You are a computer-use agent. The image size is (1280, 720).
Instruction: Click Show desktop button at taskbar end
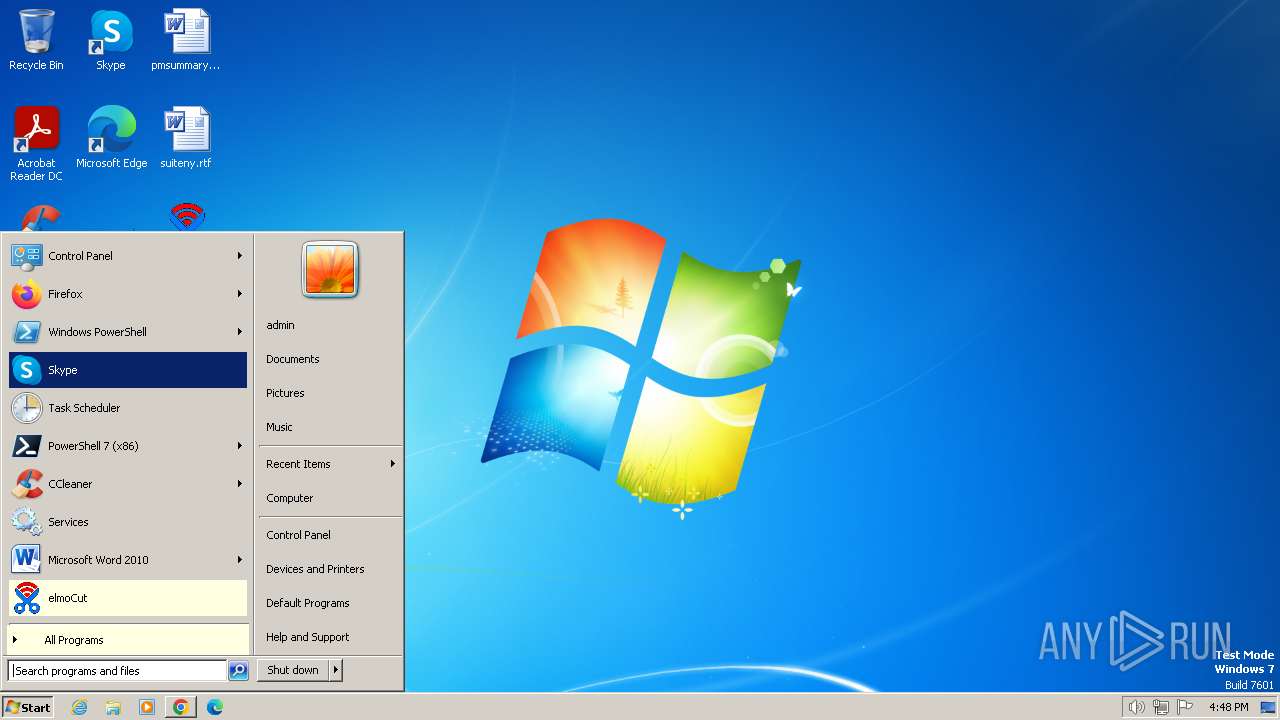pos(1268,707)
